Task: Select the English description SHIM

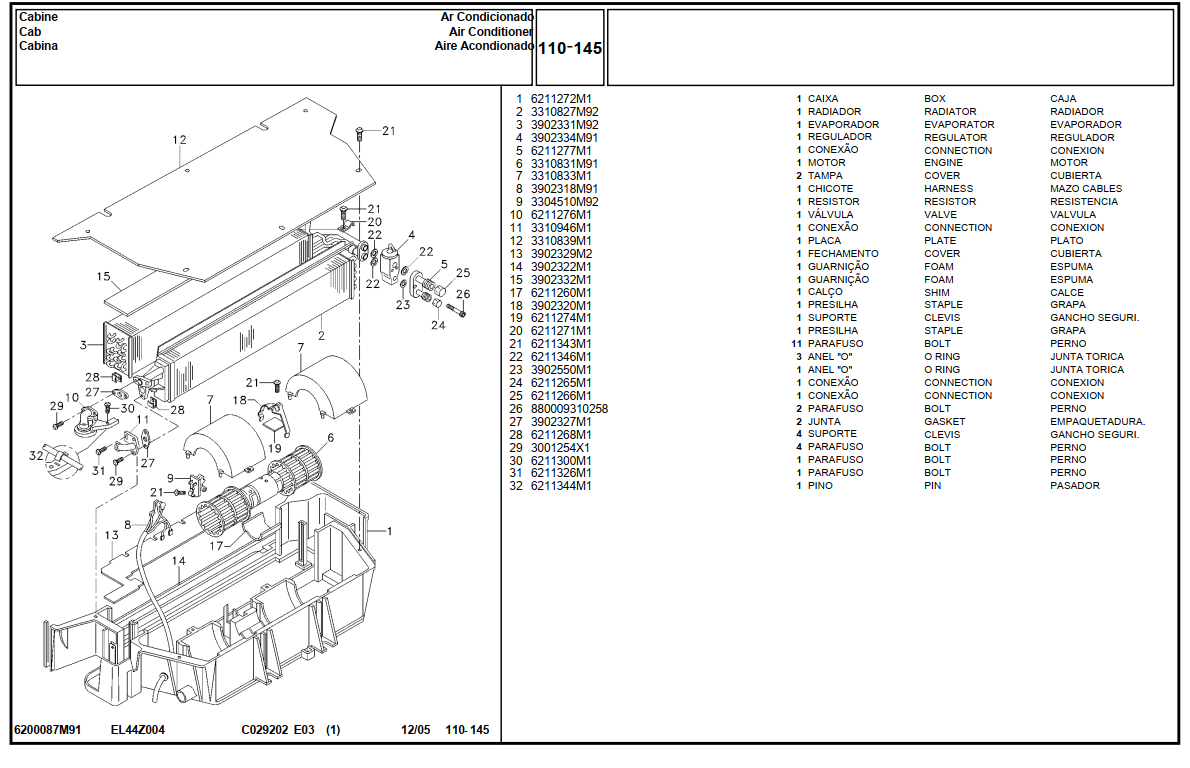Action: [x=937, y=292]
